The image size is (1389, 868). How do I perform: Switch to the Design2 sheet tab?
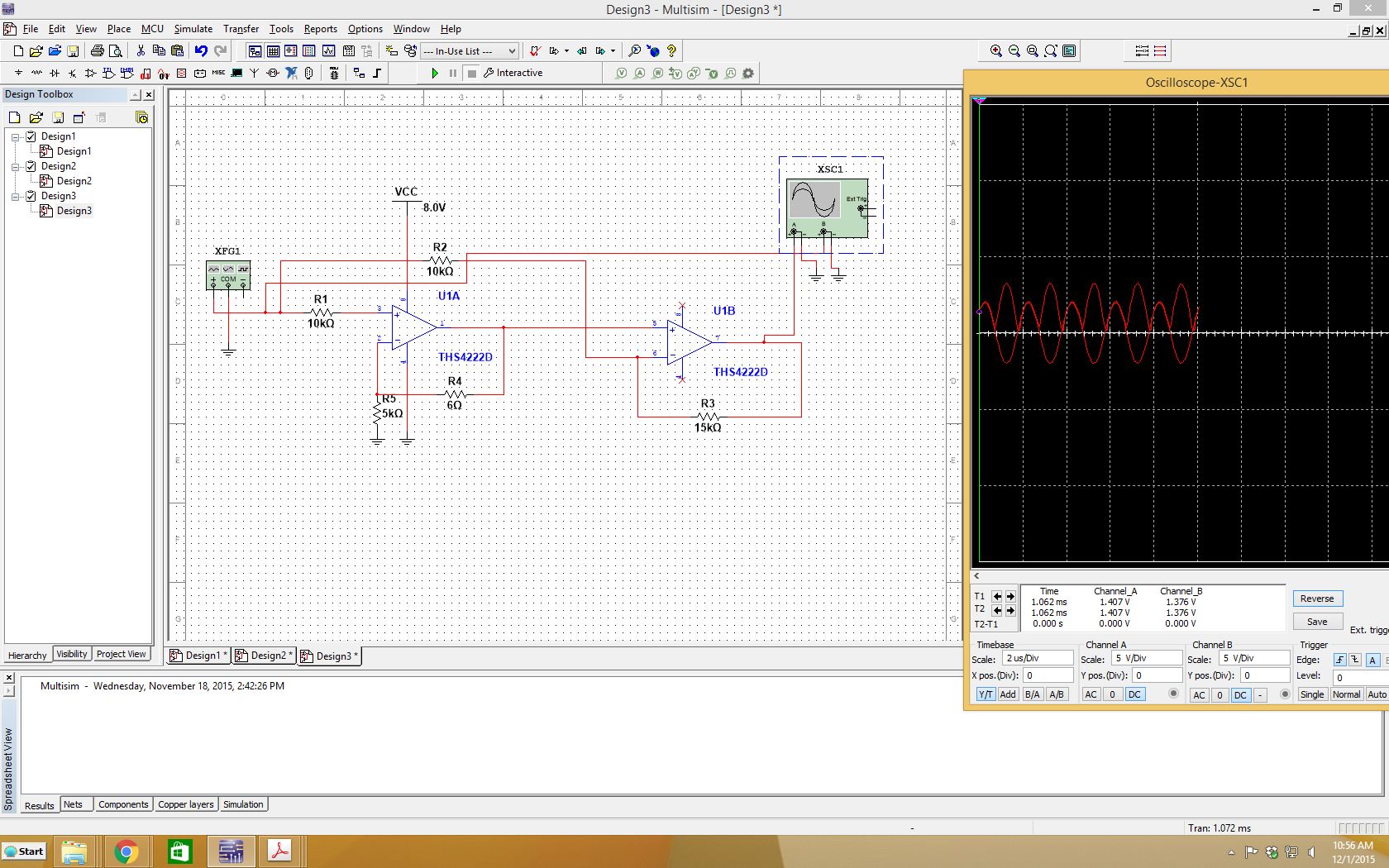[x=264, y=656]
